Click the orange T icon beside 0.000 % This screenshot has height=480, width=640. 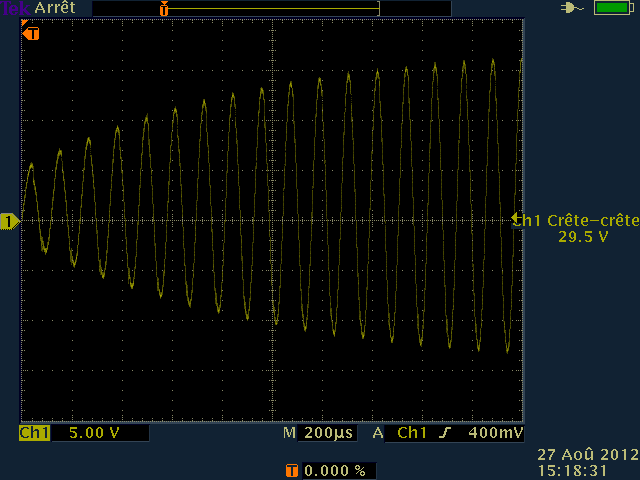[x=292, y=470]
